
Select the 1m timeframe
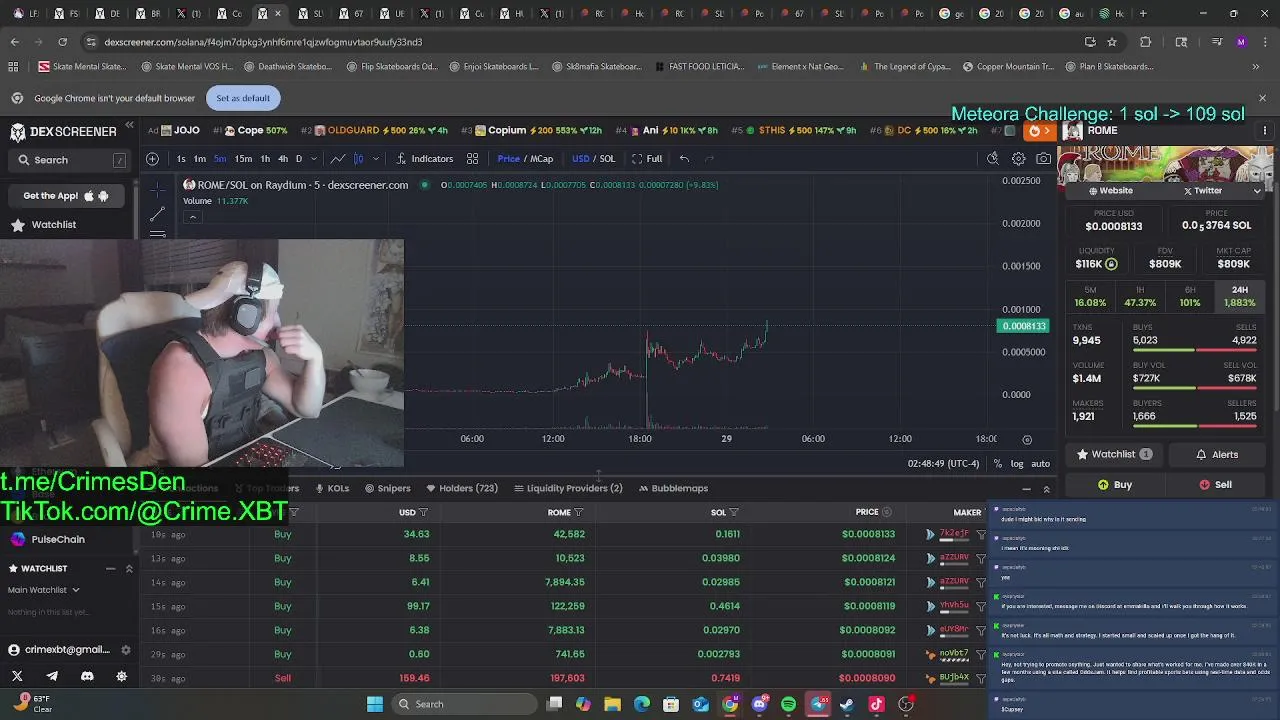200,158
